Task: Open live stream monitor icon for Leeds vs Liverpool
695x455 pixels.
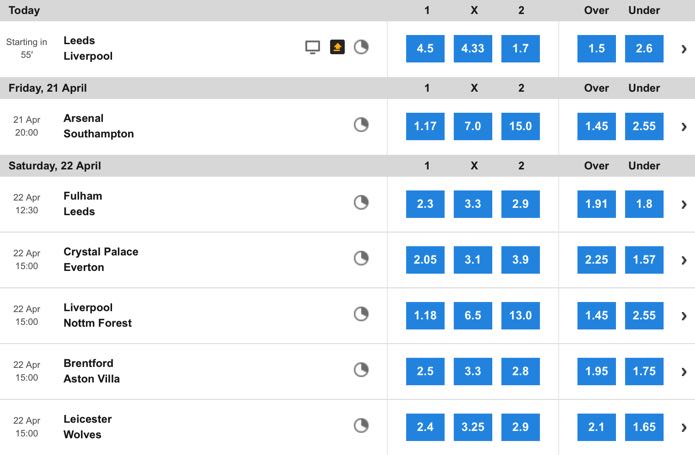Action: tap(312, 47)
